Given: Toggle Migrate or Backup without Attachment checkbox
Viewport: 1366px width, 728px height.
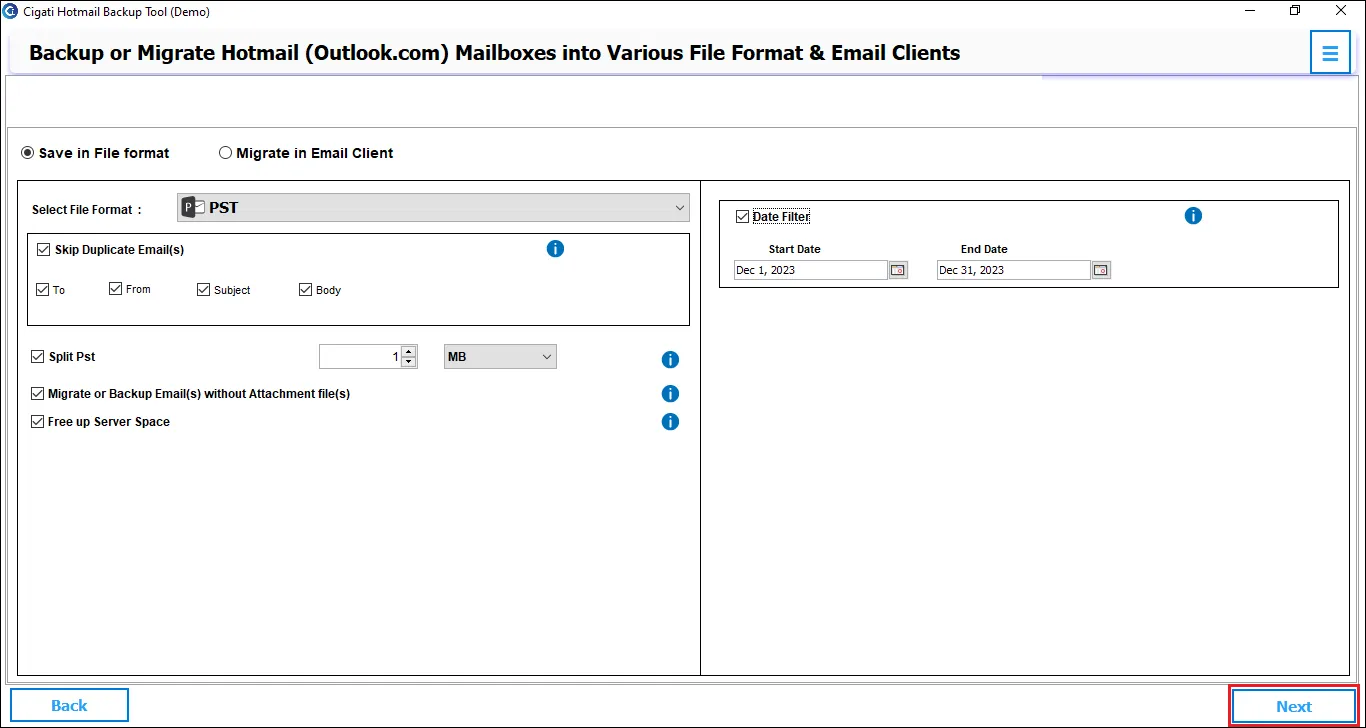Looking at the screenshot, I should pos(38,394).
